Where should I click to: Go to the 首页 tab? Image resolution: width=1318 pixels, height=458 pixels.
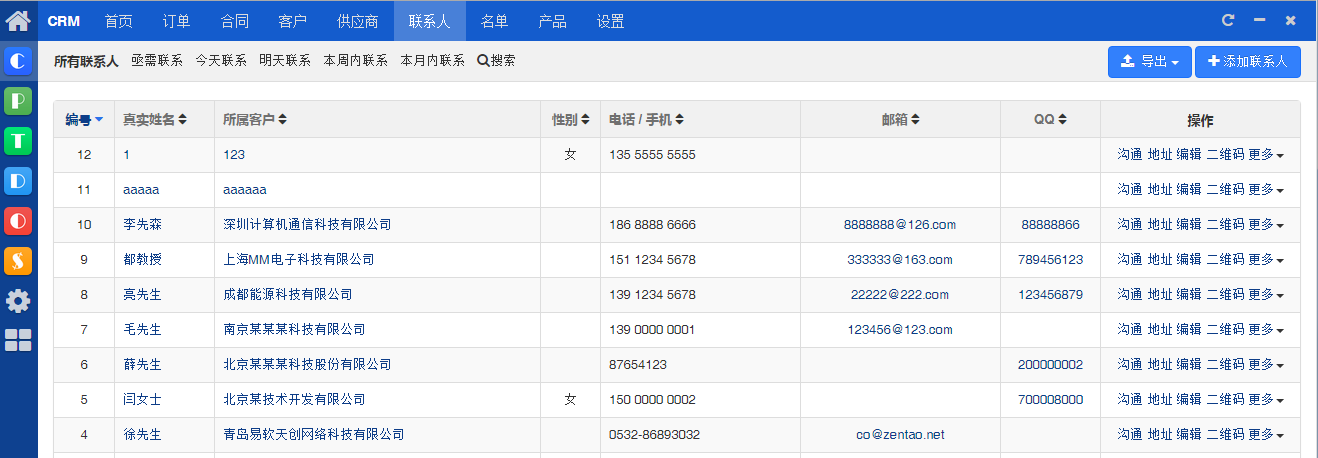[118, 21]
